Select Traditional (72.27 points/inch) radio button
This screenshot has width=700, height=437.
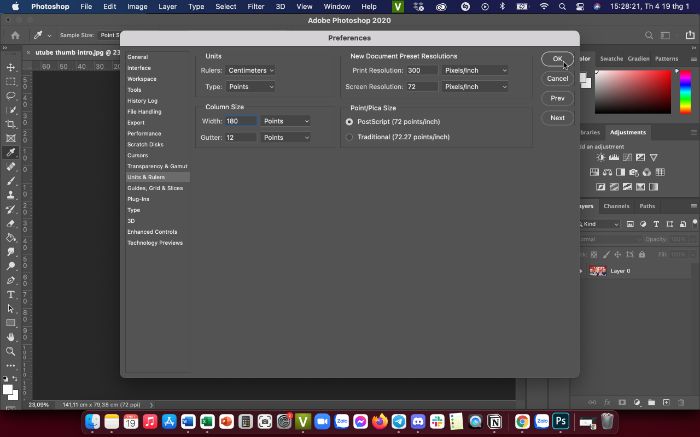tap(349, 137)
